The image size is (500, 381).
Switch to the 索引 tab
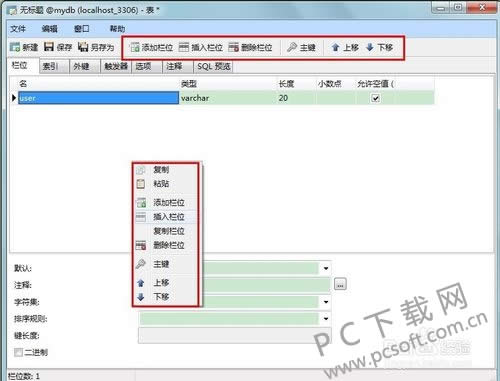tap(54, 67)
